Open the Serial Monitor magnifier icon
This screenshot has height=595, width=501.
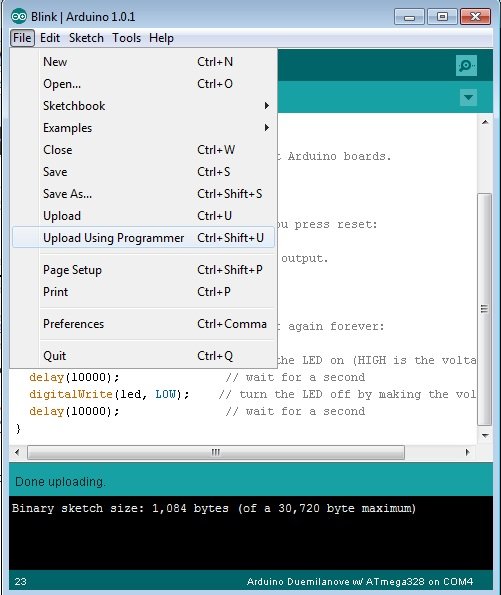click(466, 66)
